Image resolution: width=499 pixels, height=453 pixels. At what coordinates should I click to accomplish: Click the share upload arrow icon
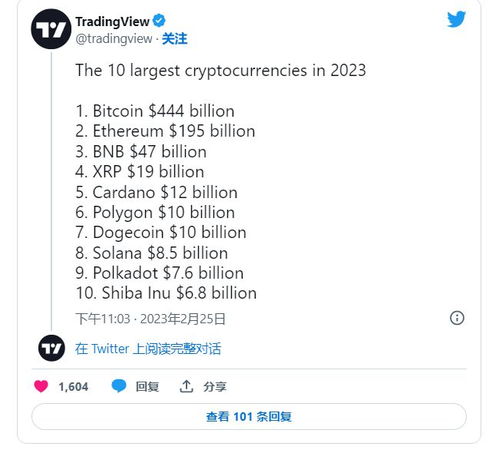(x=186, y=386)
